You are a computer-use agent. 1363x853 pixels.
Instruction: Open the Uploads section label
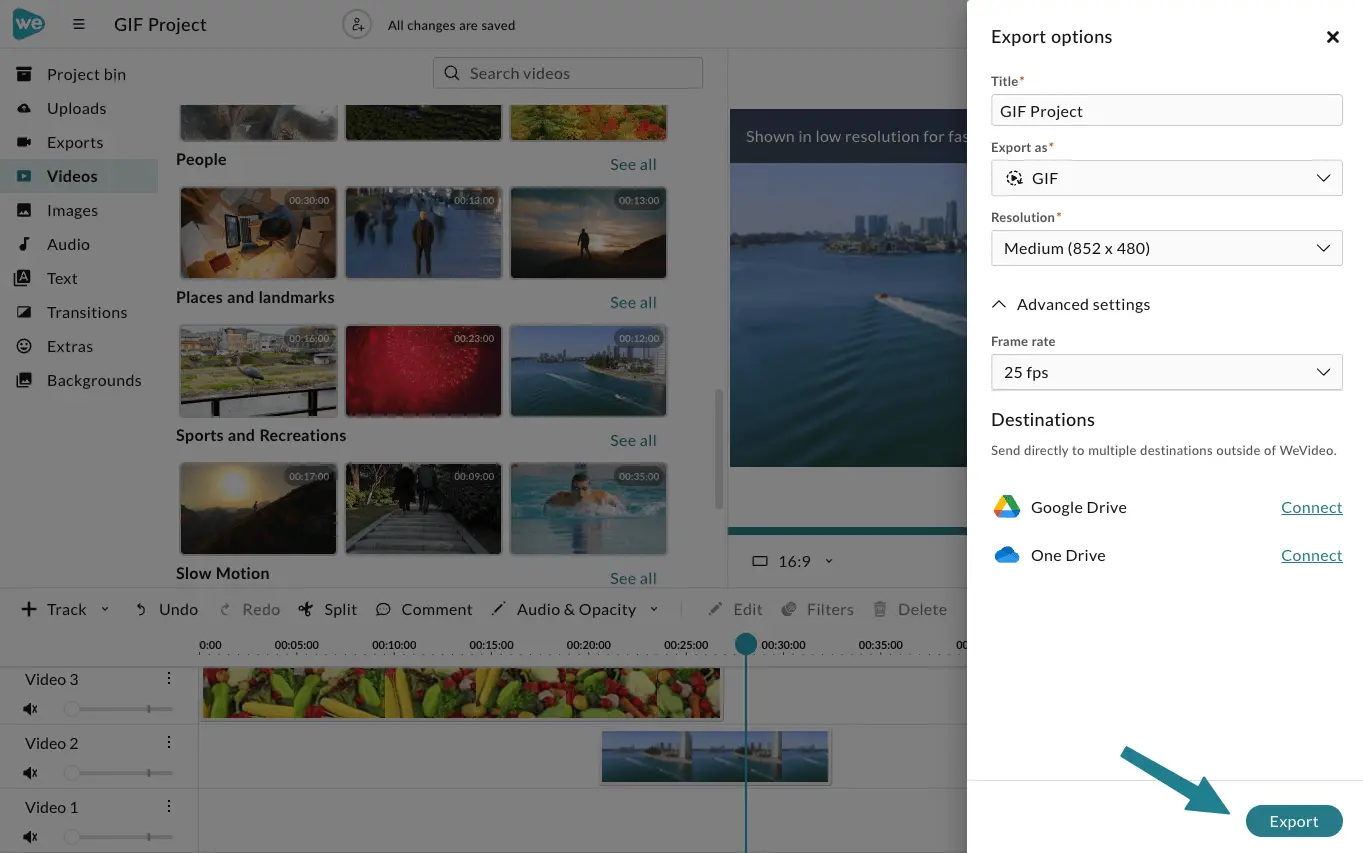tap(76, 108)
